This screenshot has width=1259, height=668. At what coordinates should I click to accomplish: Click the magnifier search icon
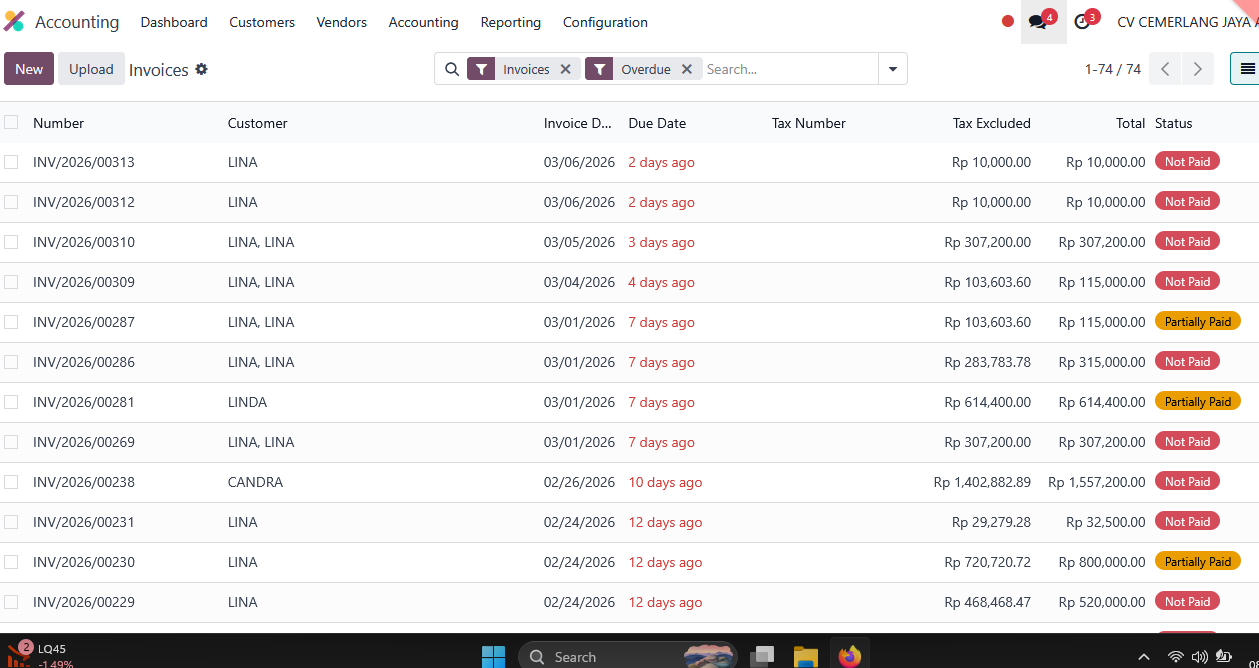coord(452,69)
